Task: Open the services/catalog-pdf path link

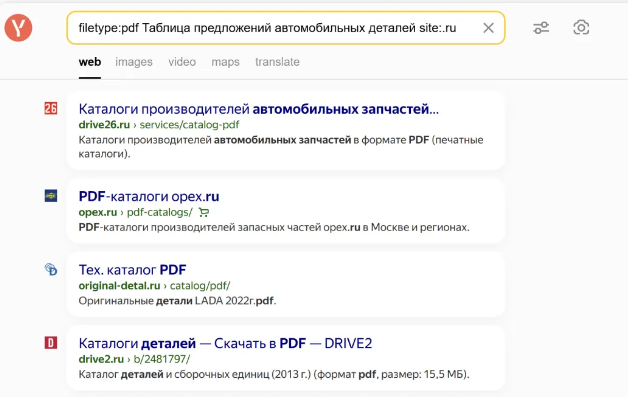Action: pos(189,125)
